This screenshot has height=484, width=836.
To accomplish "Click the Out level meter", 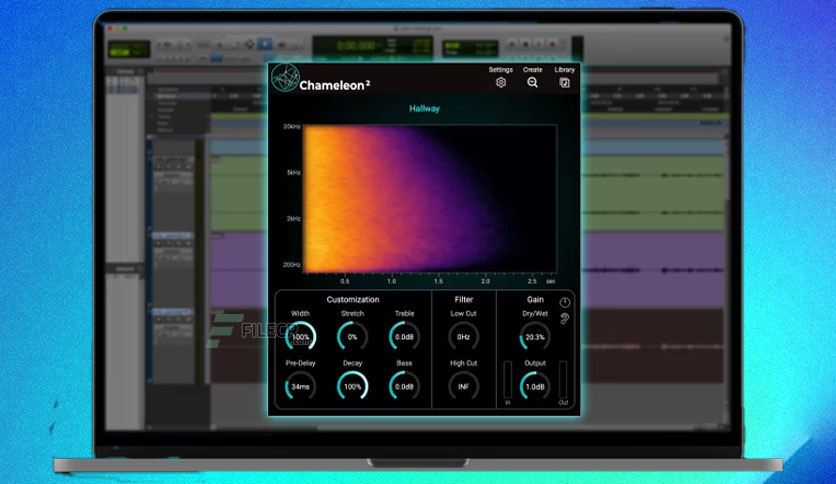I will [x=563, y=380].
